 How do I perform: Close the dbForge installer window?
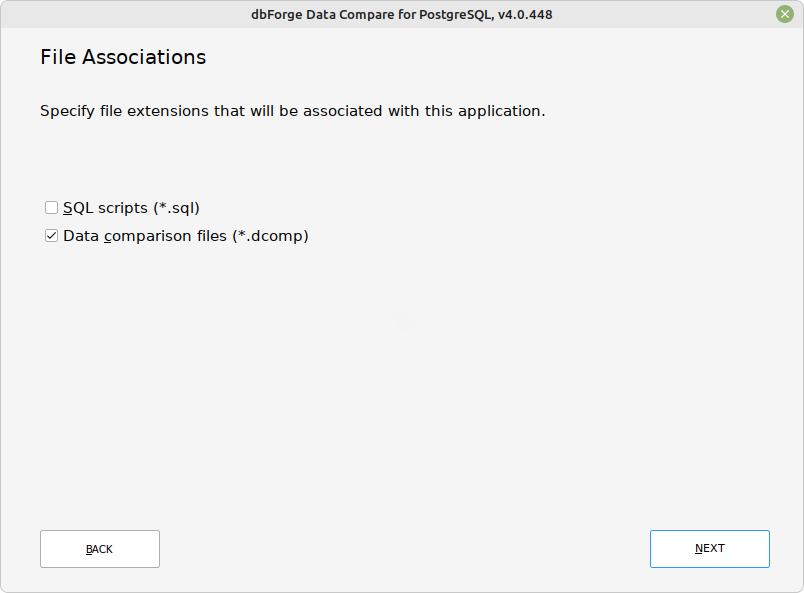(x=785, y=14)
